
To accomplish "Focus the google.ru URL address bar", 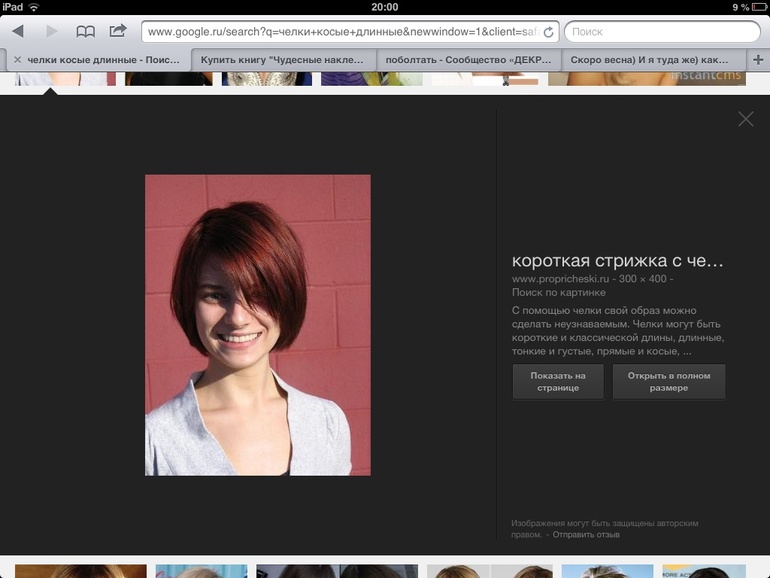I will pos(340,32).
